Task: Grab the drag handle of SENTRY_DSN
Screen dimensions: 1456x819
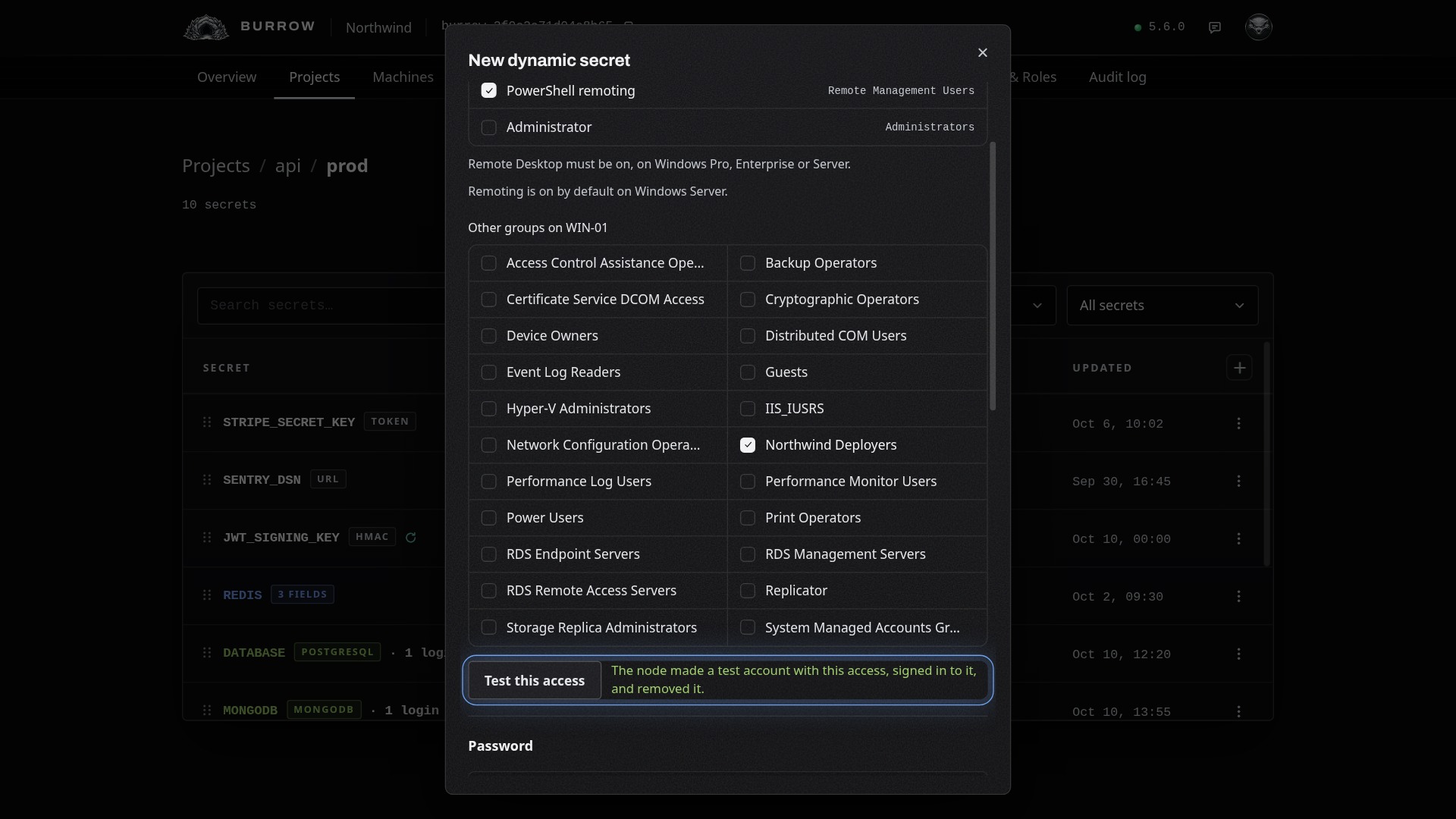Action: pyautogui.click(x=207, y=479)
